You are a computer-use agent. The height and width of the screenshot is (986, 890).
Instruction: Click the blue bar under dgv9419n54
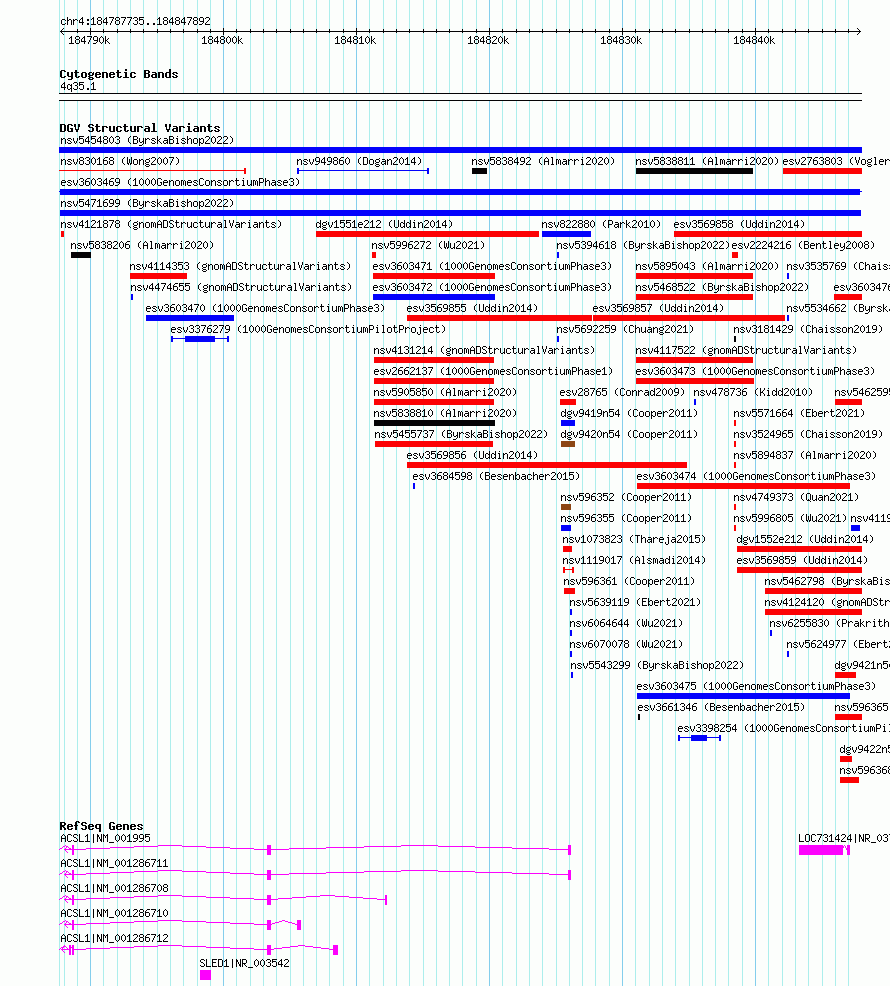click(x=568, y=423)
